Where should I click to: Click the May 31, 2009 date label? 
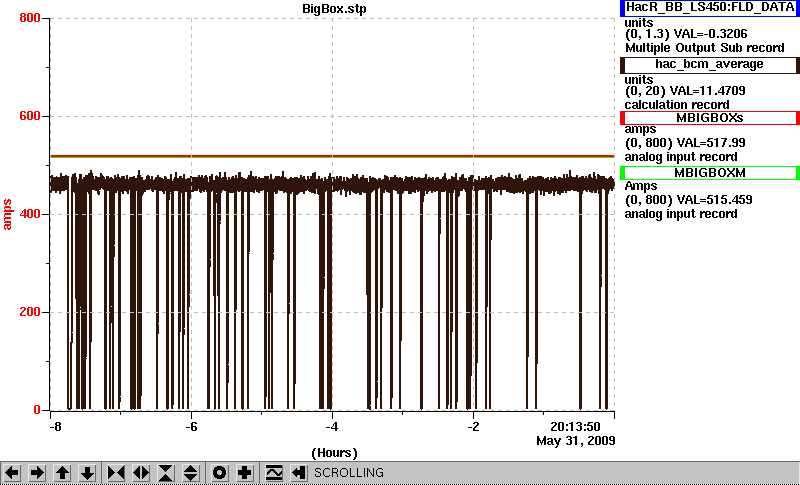click(x=576, y=441)
